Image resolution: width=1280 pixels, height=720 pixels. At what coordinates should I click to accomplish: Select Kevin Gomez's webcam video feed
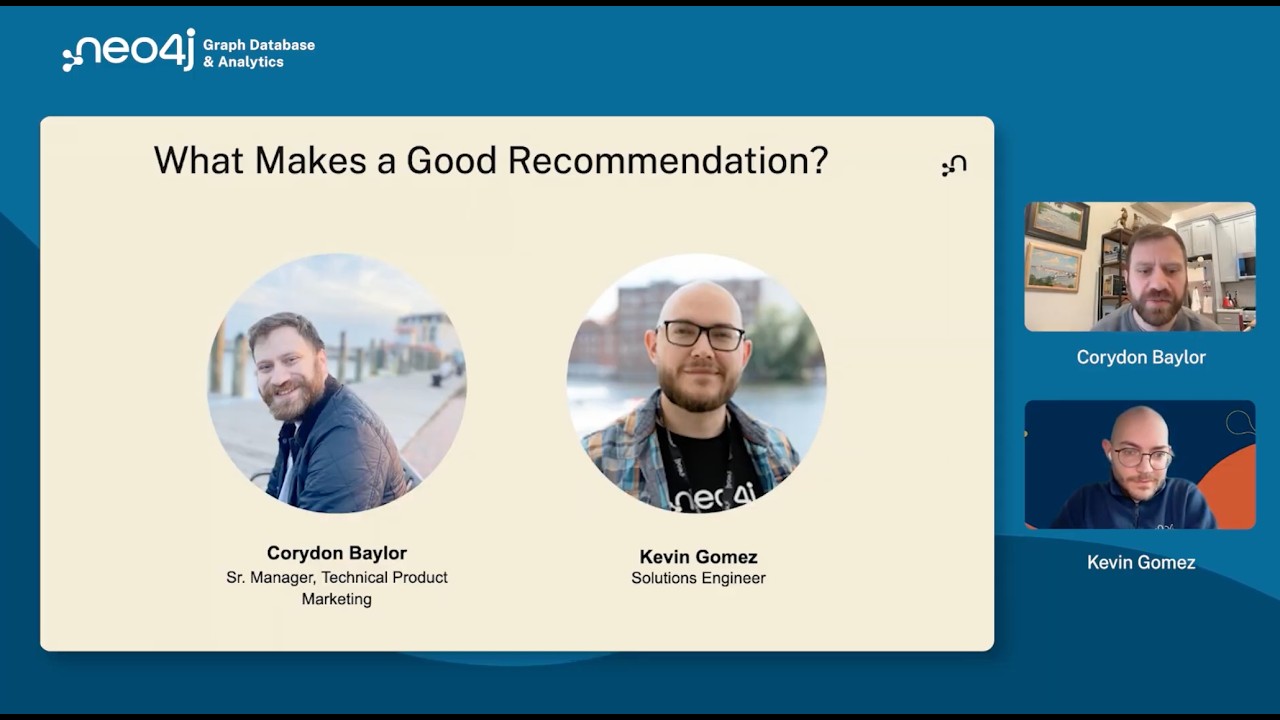coord(1140,465)
